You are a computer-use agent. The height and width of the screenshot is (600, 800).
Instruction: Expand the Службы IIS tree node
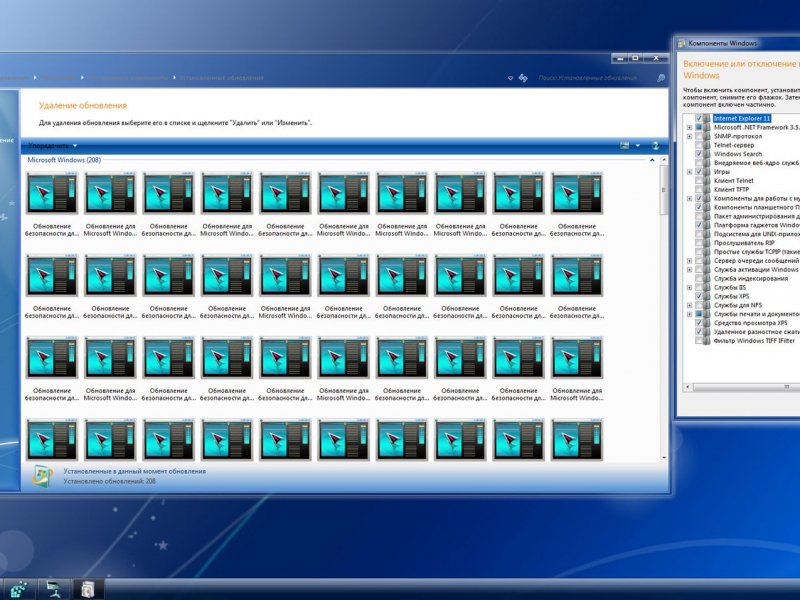coord(689,288)
